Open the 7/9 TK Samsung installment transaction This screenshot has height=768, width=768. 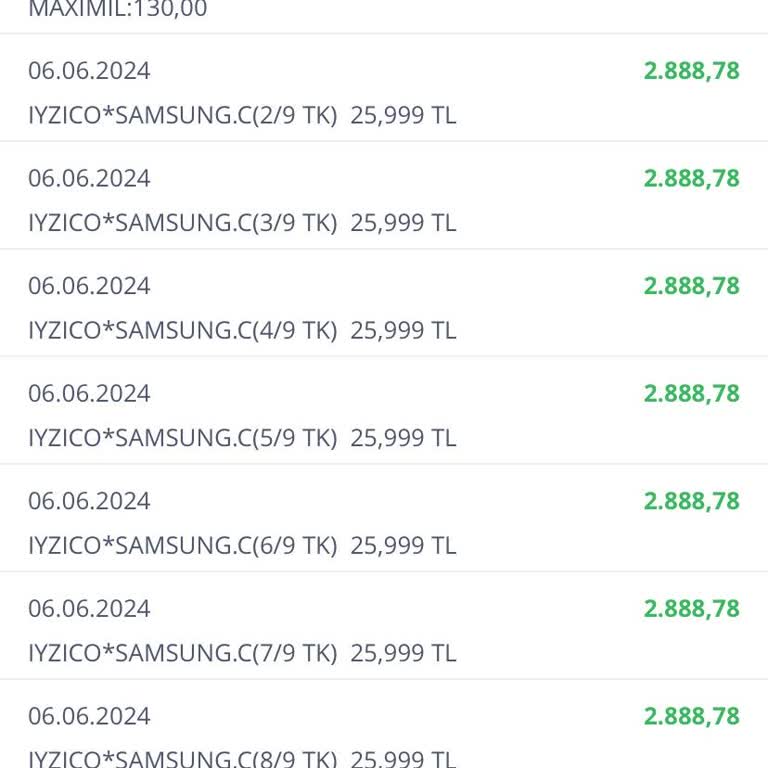tap(384, 626)
